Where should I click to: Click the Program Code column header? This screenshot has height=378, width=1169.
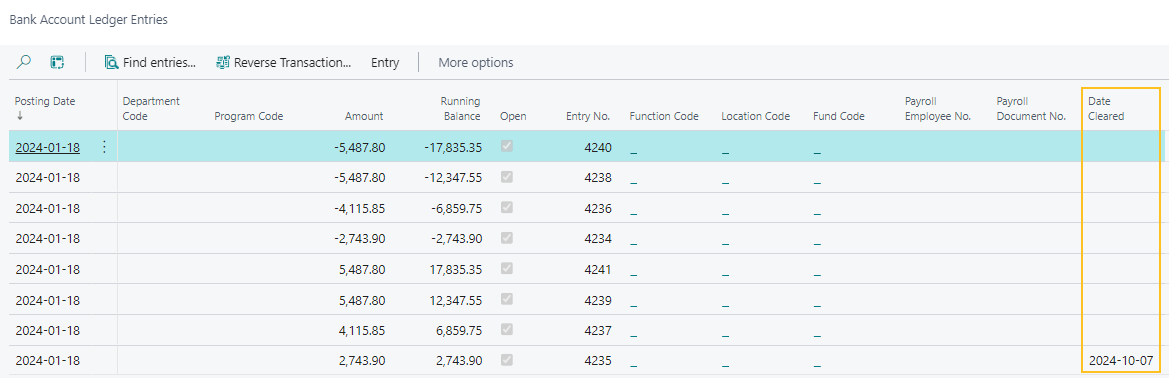249,116
